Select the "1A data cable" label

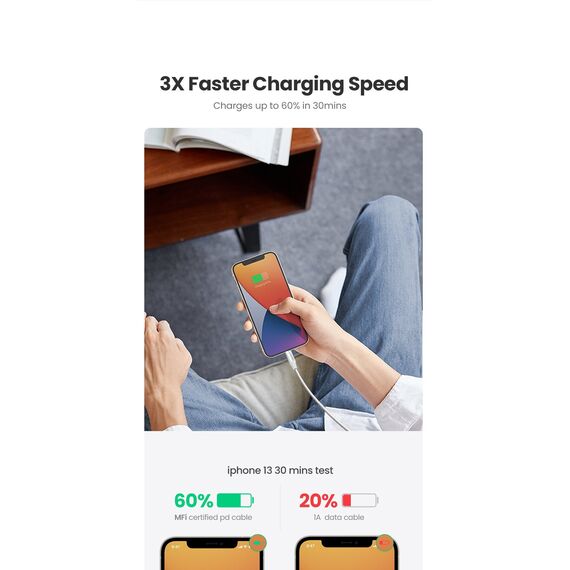click(x=339, y=517)
